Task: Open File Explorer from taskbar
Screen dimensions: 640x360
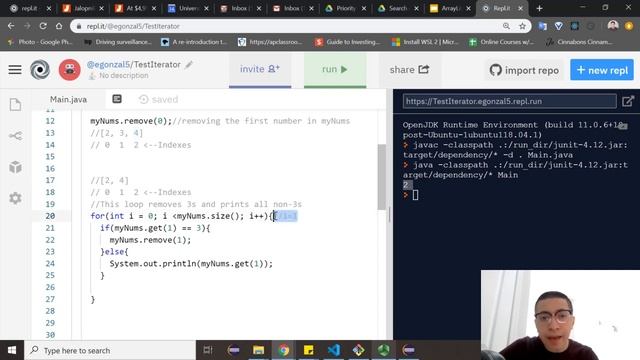Action: pos(258,350)
